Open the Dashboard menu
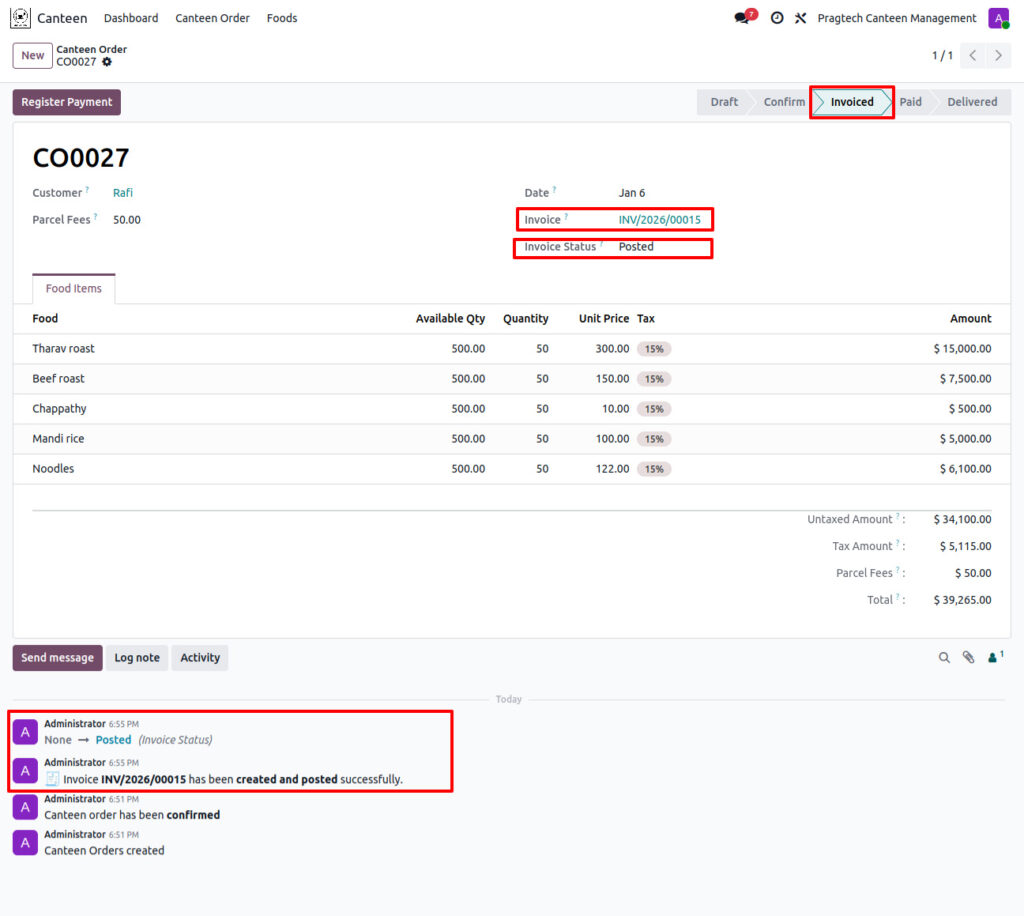The image size is (1024, 916). coord(131,18)
